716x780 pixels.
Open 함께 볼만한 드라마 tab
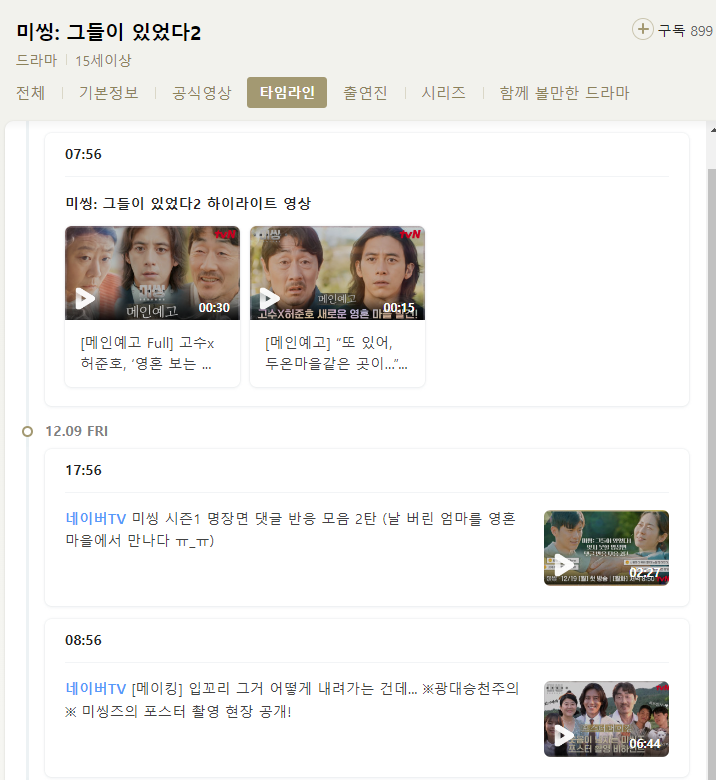tap(564, 93)
